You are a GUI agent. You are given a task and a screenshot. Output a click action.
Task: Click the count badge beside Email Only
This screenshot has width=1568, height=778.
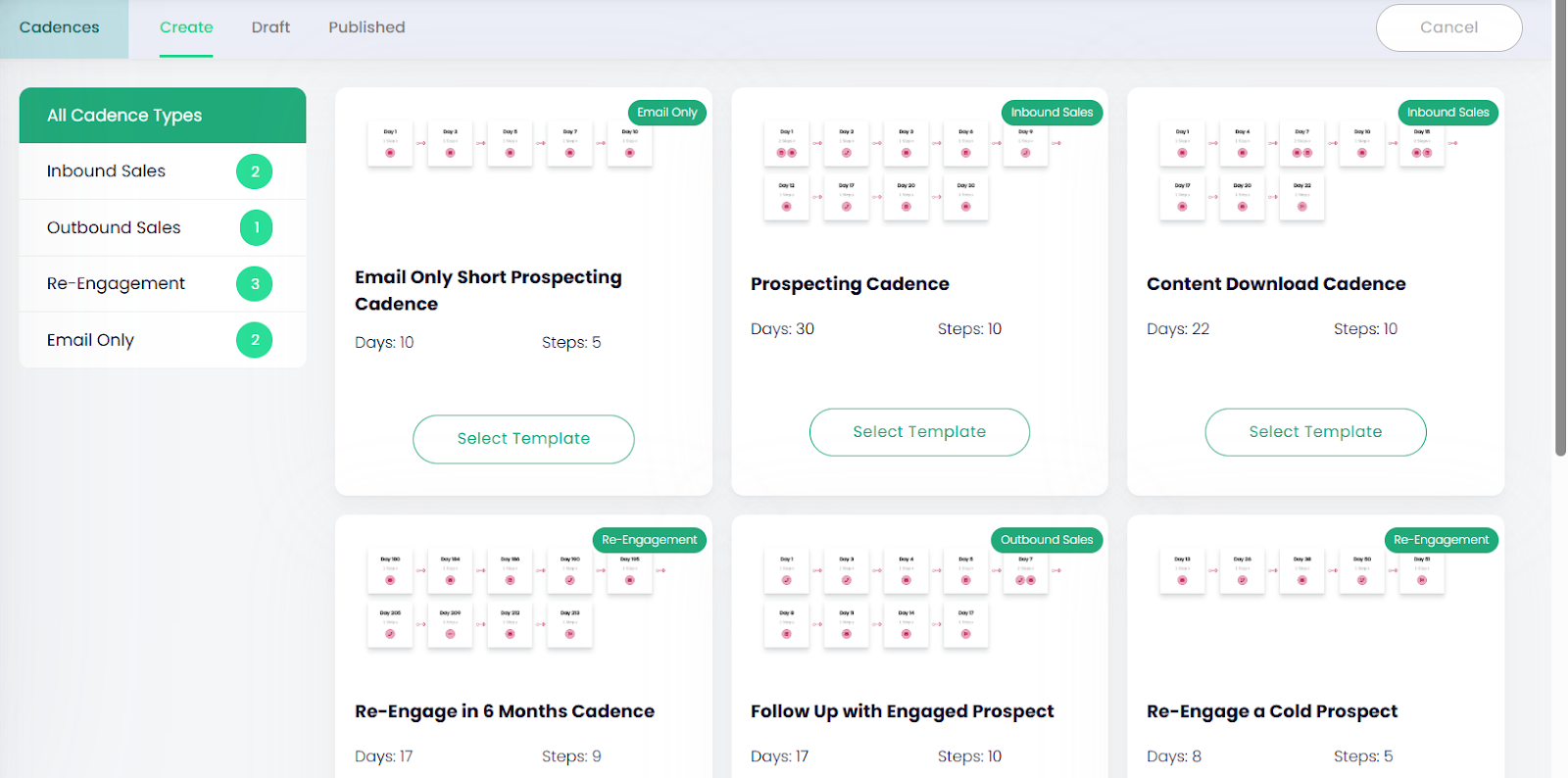pos(255,340)
